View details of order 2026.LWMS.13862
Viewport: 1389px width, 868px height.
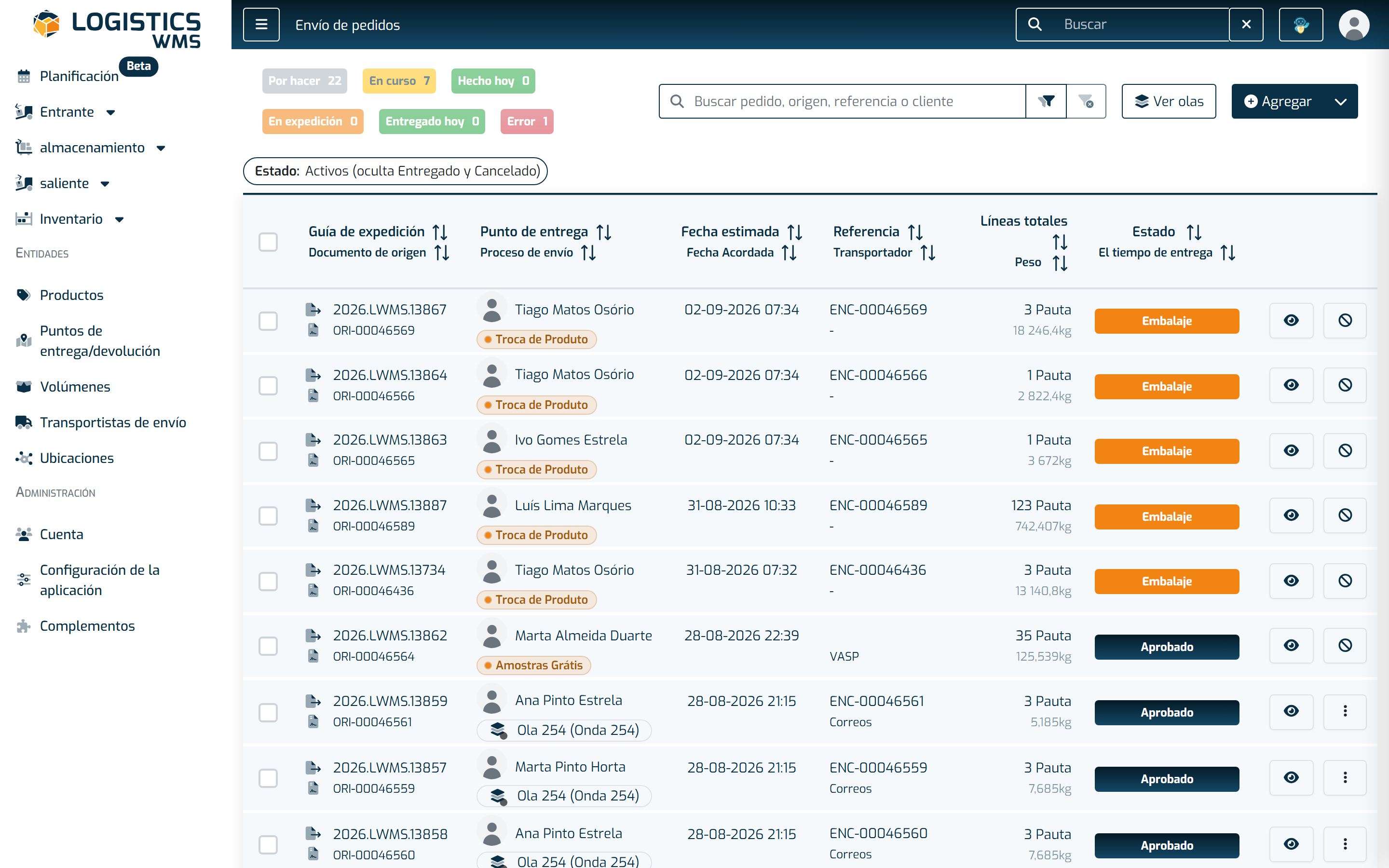(x=1291, y=646)
